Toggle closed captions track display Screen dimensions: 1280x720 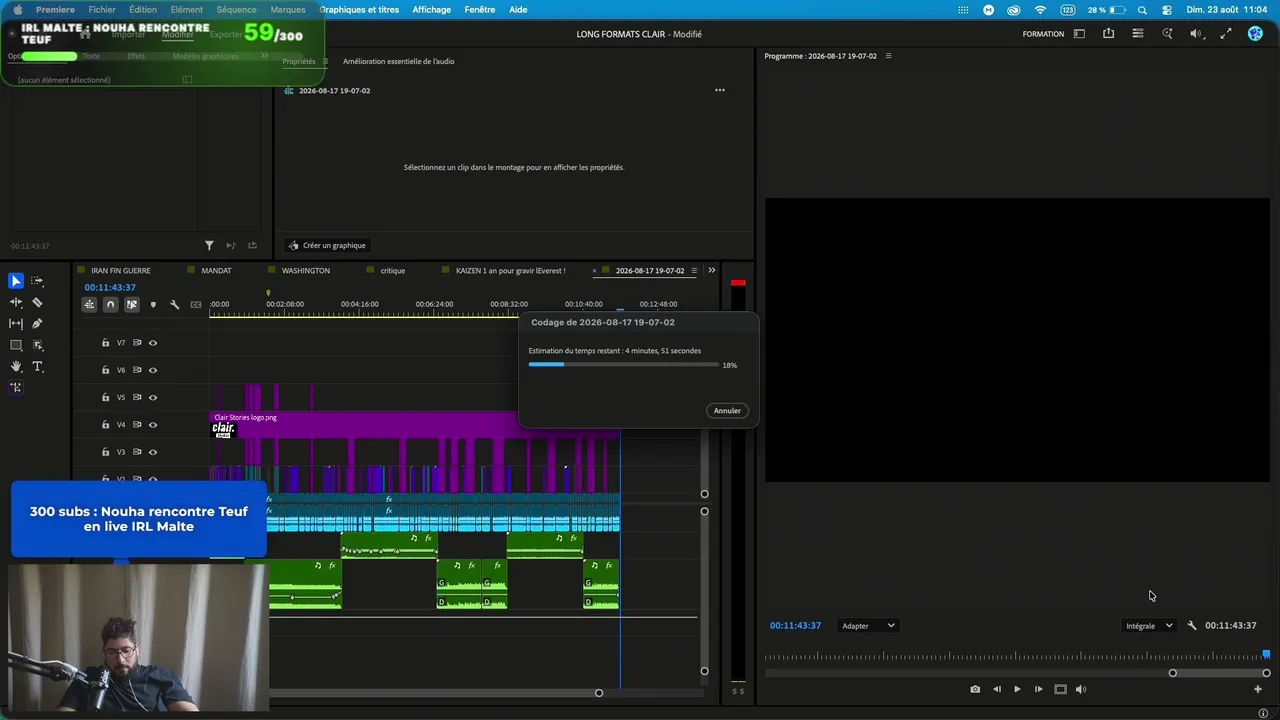(x=196, y=304)
